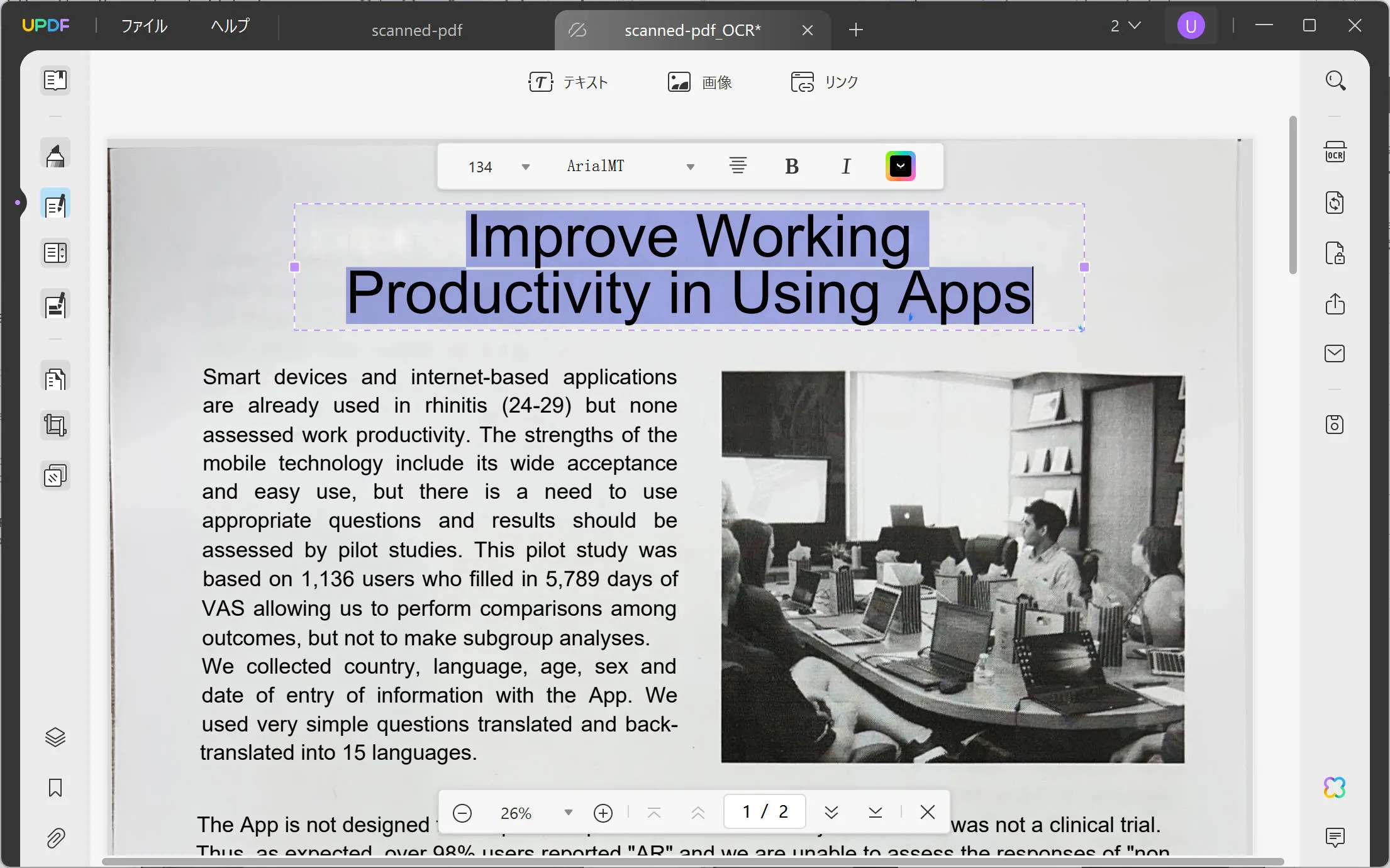Open the comments panel icon
Viewport: 1390px width, 868px height.
point(1335,837)
